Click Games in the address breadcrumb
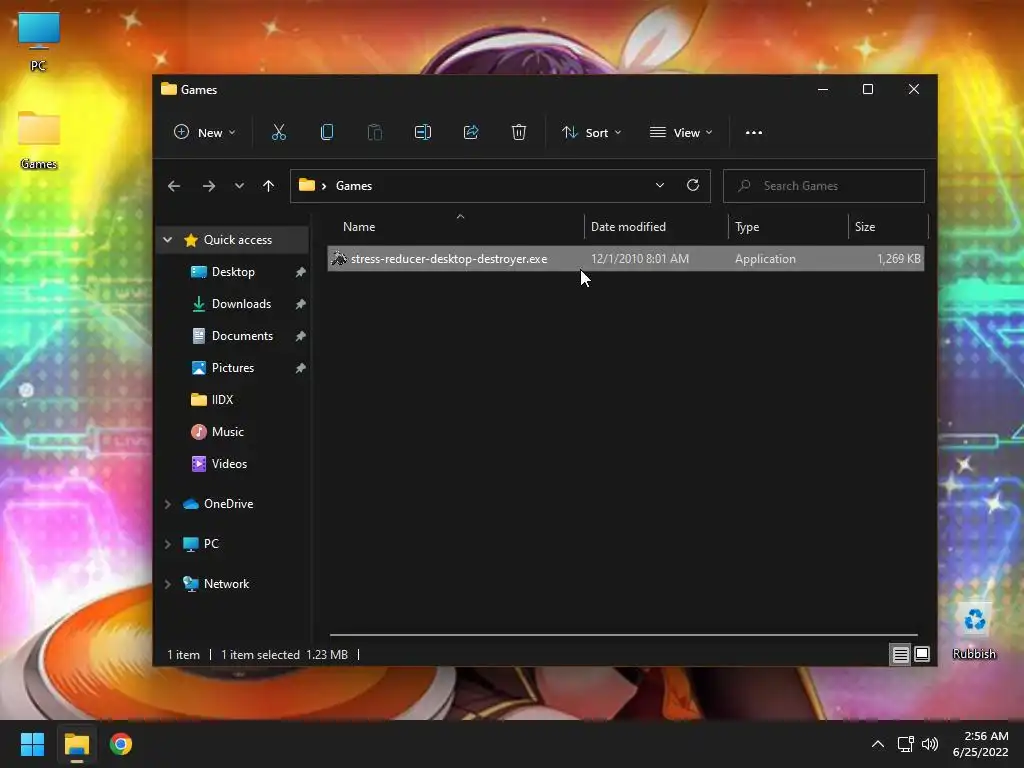The height and width of the screenshot is (768, 1024). point(354,185)
